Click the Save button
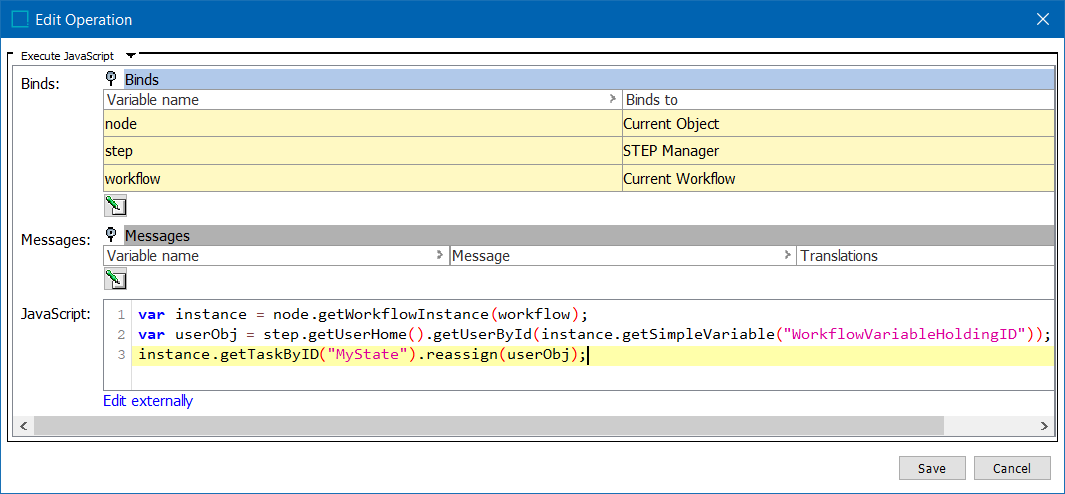The image size is (1065, 494). coord(932,468)
